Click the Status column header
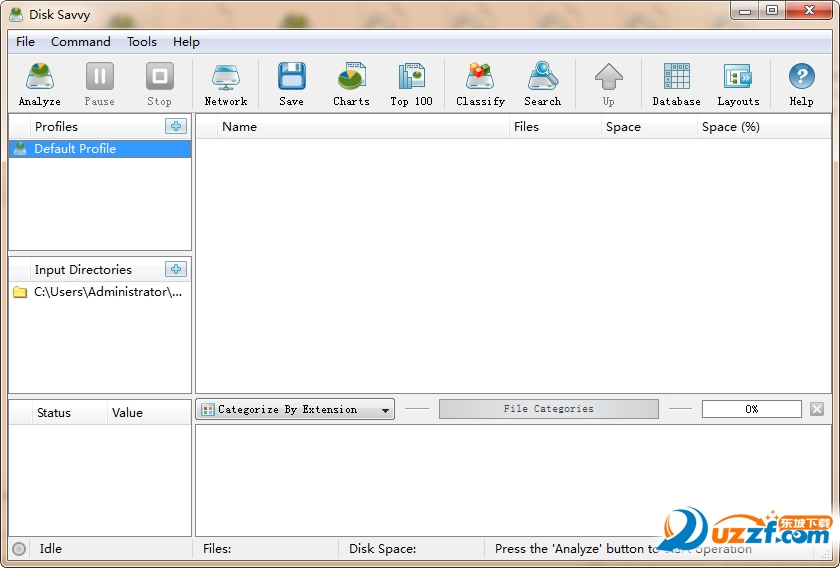This screenshot has width=840, height=568. pos(69,413)
